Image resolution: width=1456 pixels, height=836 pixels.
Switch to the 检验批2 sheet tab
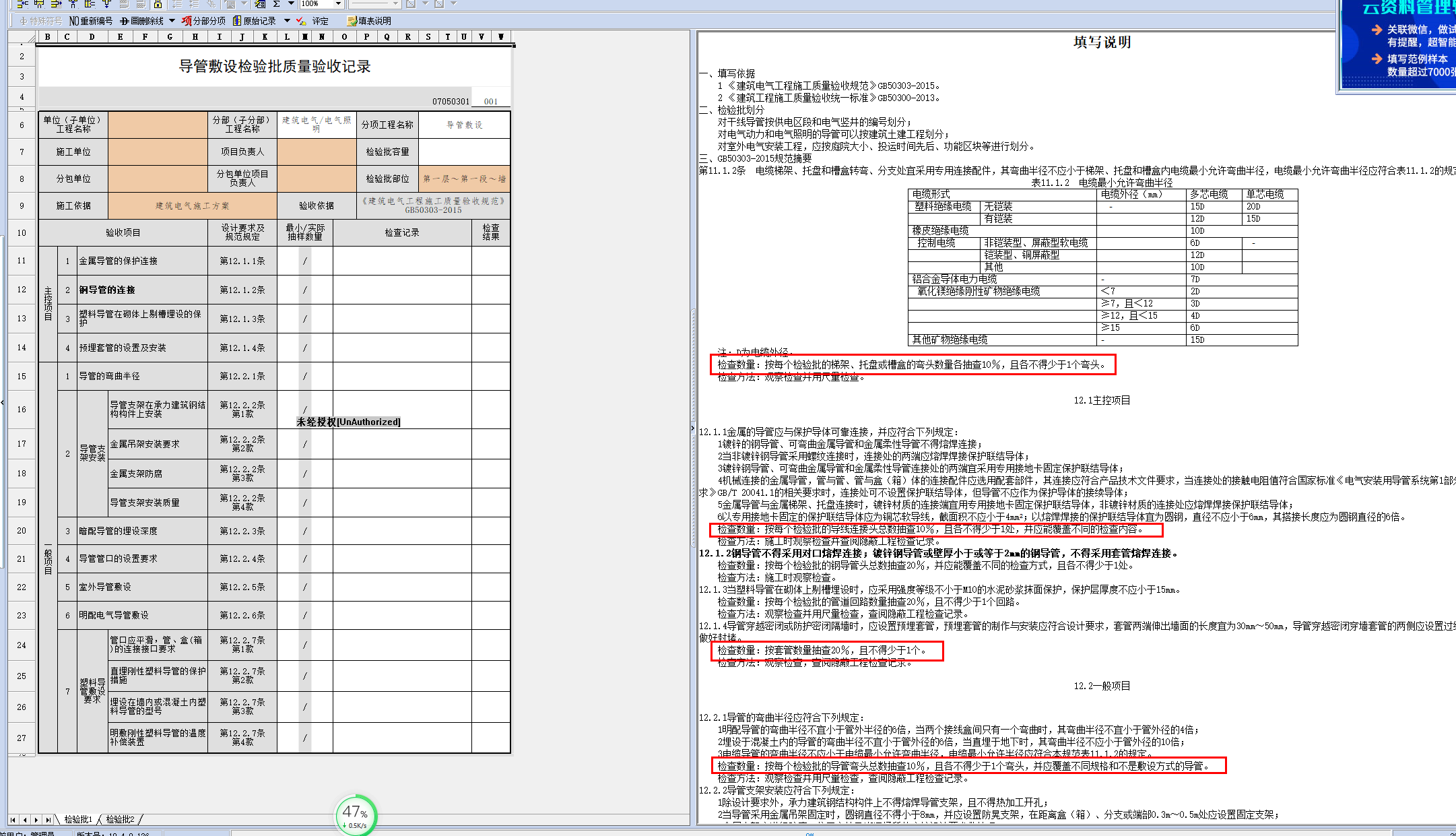point(120,820)
